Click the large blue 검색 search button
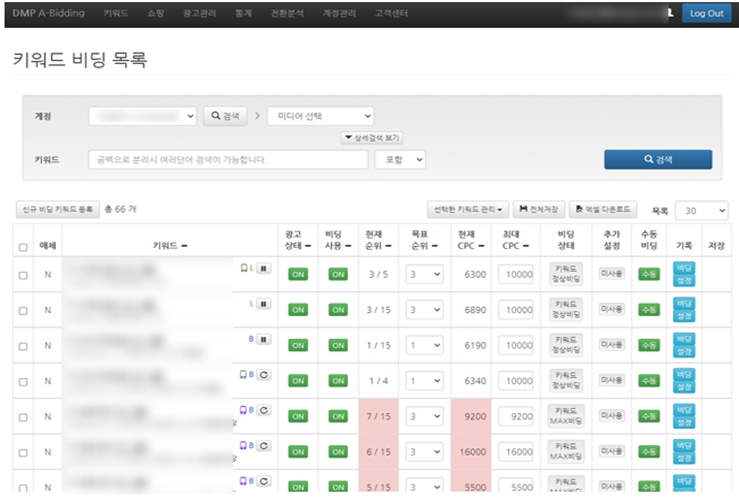The height and width of the screenshot is (500, 739). coord(658,159)
